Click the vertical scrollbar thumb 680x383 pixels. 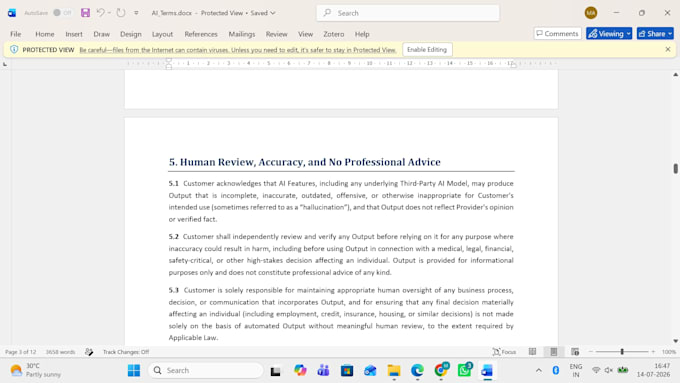(x=675, y=168)
